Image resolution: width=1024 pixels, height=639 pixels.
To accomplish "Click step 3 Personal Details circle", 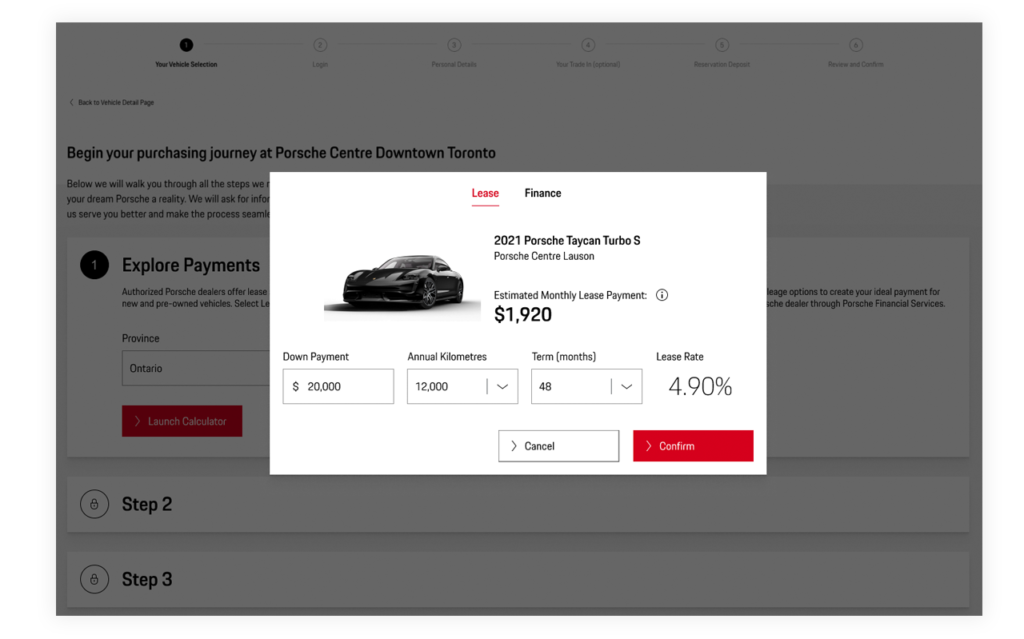I will [x=454, y=45].
